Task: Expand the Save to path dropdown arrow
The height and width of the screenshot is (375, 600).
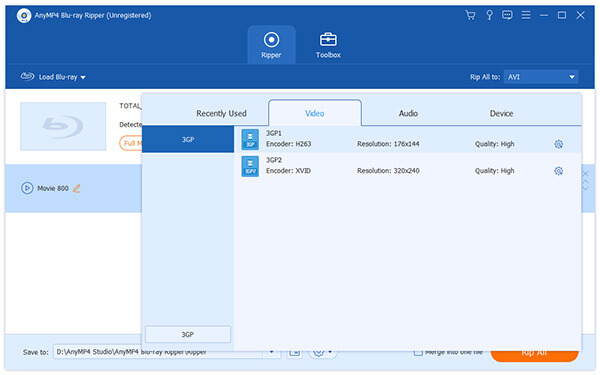Action: click(x=271, y=352)
